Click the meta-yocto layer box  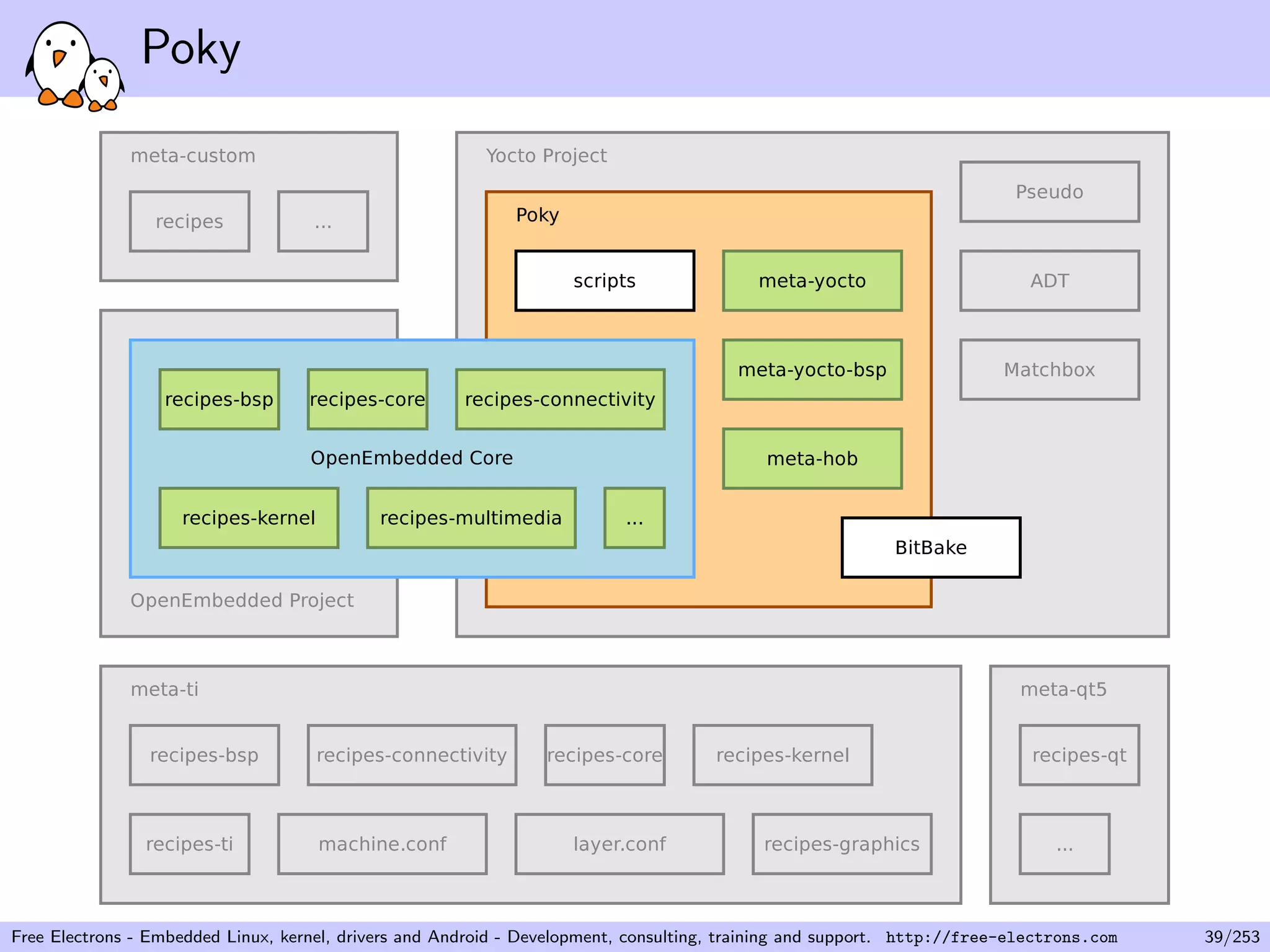(x=812, y=281)
